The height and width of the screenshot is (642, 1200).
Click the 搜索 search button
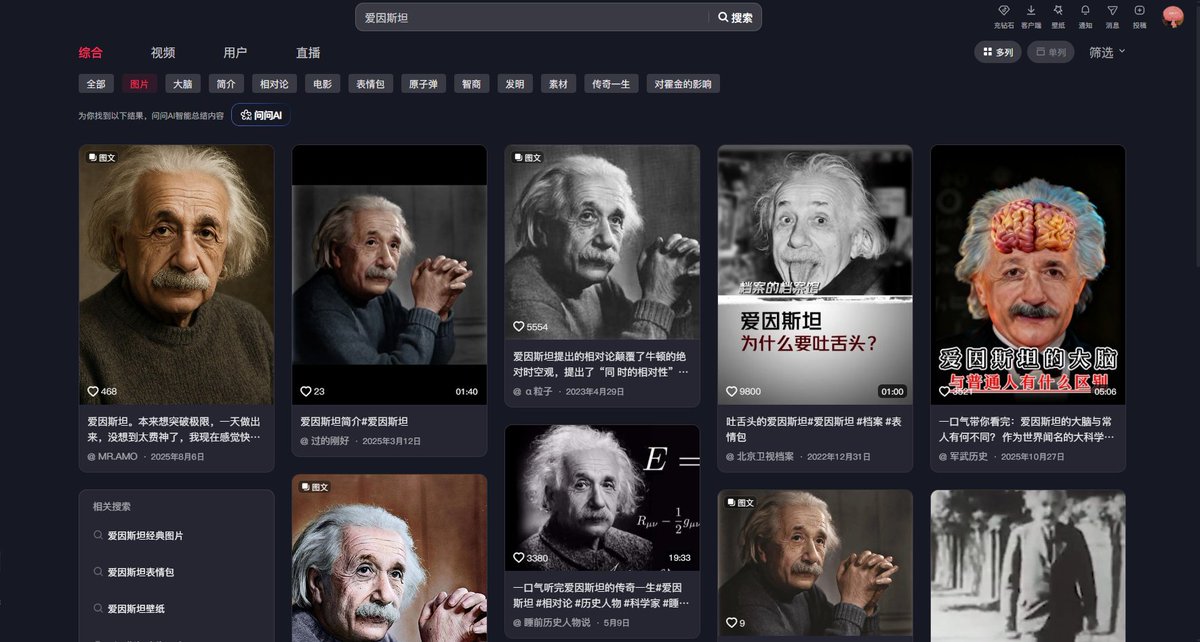click(x=736, y=17)
